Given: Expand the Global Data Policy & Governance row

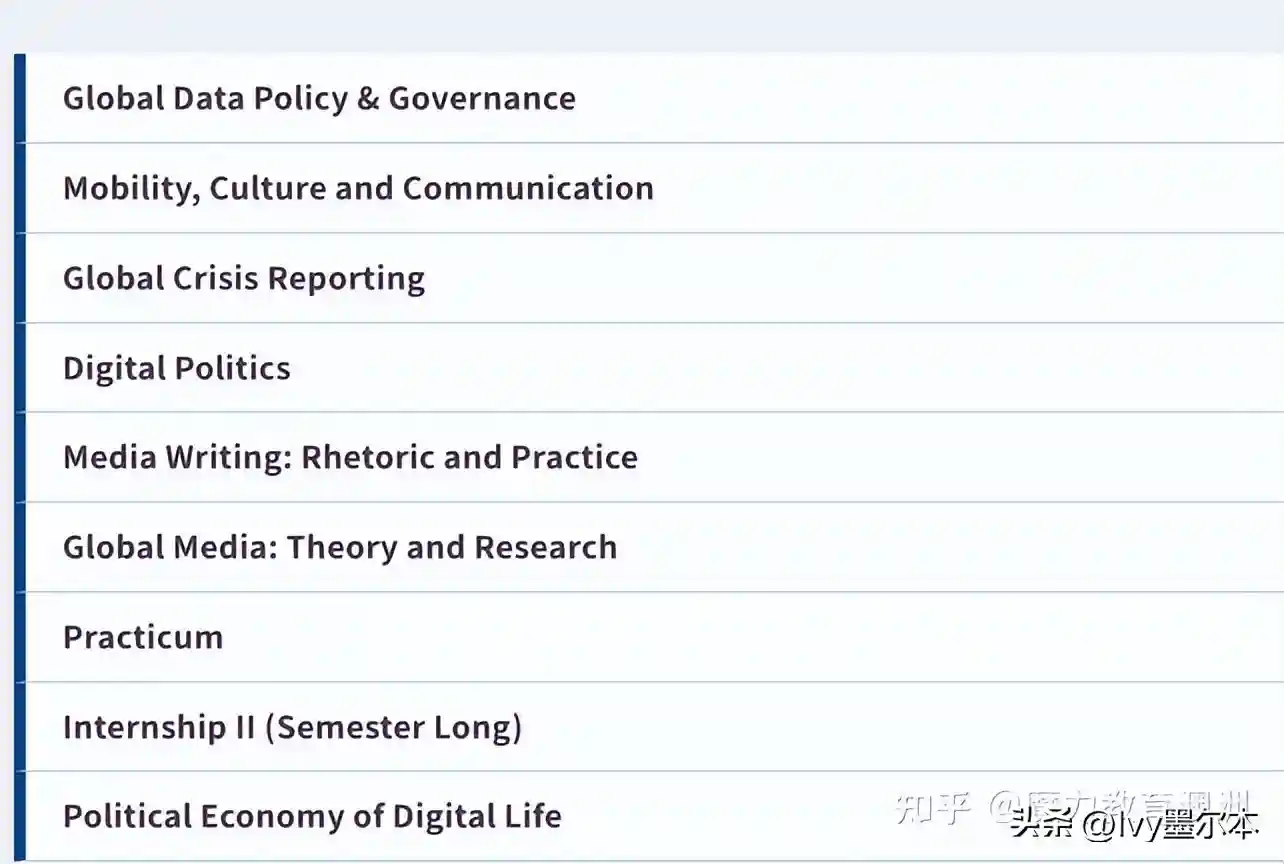Looking at the screenshot, I should click(319, 98).
